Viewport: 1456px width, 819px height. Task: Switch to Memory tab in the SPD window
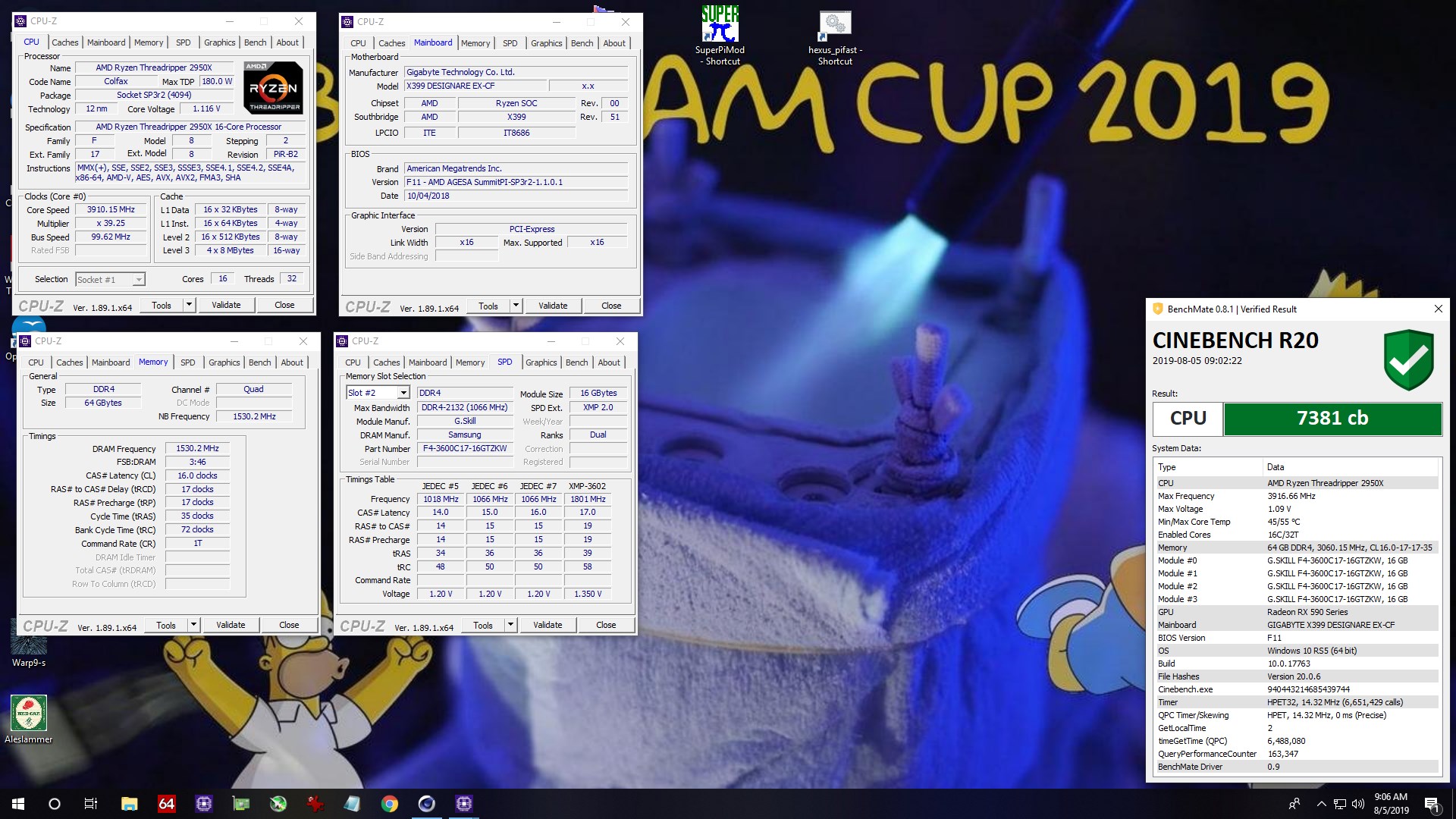tap(470, 362)
